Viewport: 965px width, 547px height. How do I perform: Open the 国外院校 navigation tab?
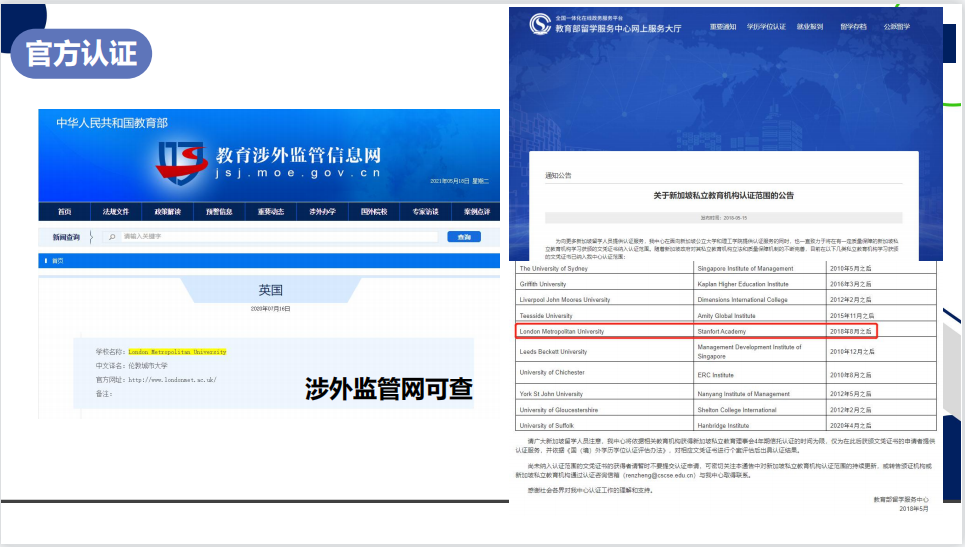[x=374, y=212]
